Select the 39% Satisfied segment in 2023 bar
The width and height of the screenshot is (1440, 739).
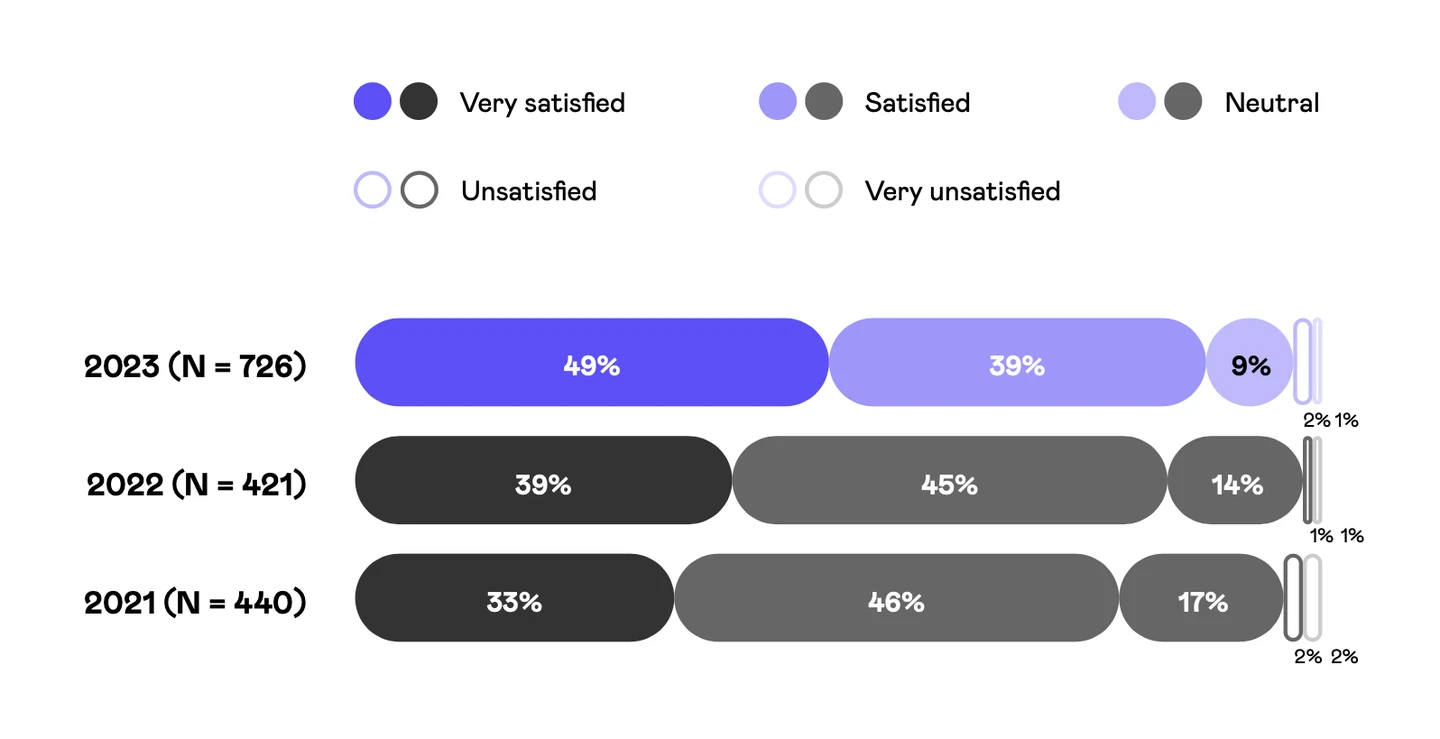[x=1016, y=363]
